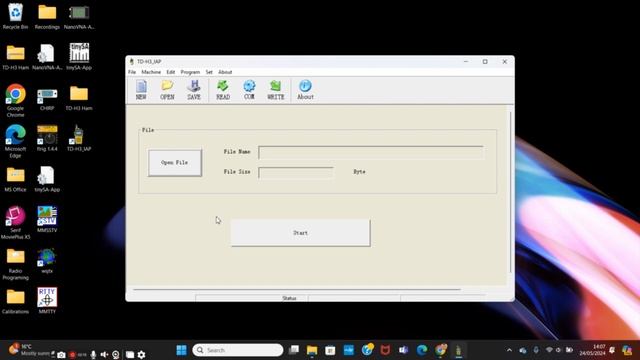This screenshot has width=640, height=360.
Task: Open Microsoft Teams from taskbar
Action: click(x=403, y=350)
